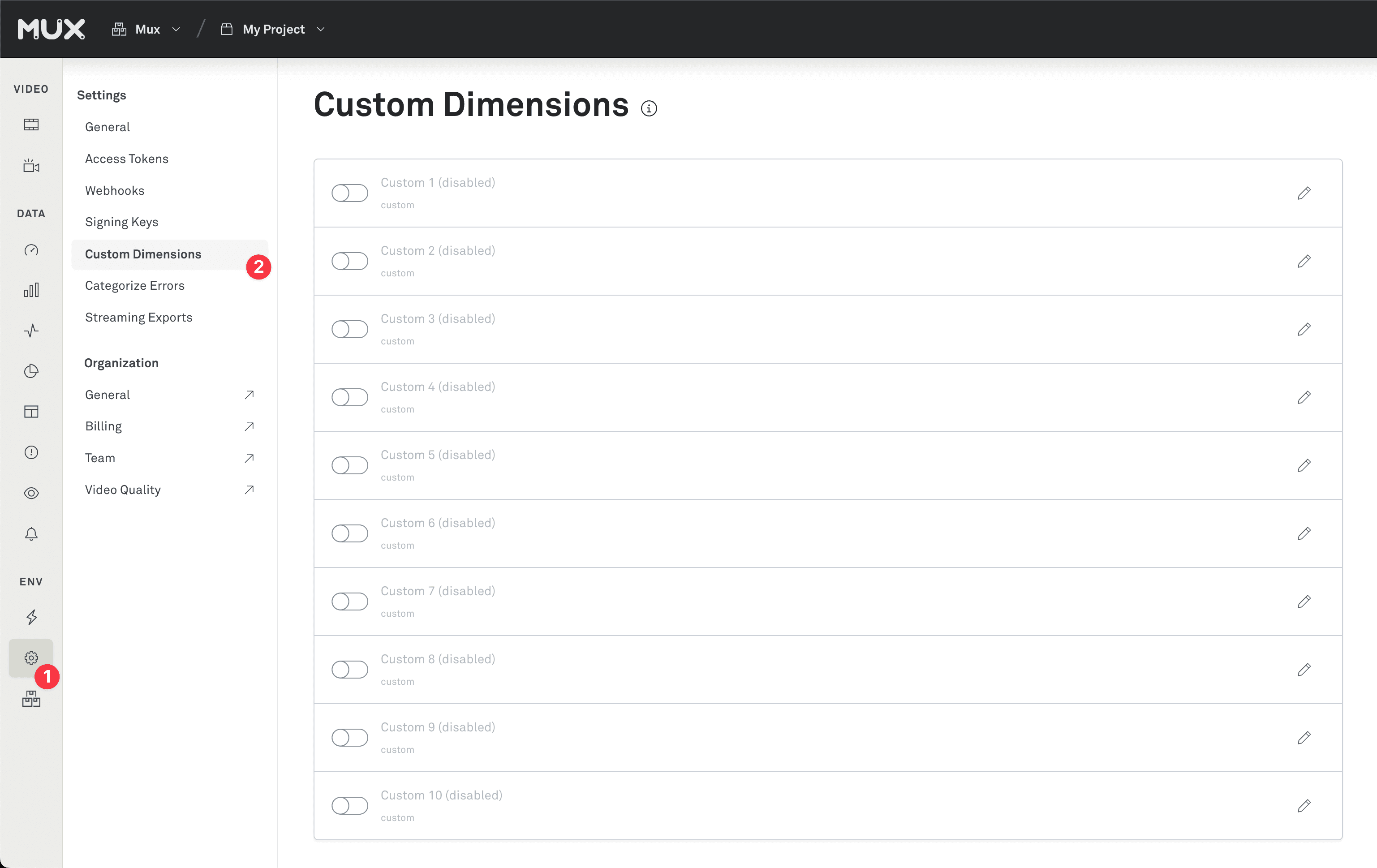
Task: Open Streaming Exports settings page
Action: click(x=138, y=318)
